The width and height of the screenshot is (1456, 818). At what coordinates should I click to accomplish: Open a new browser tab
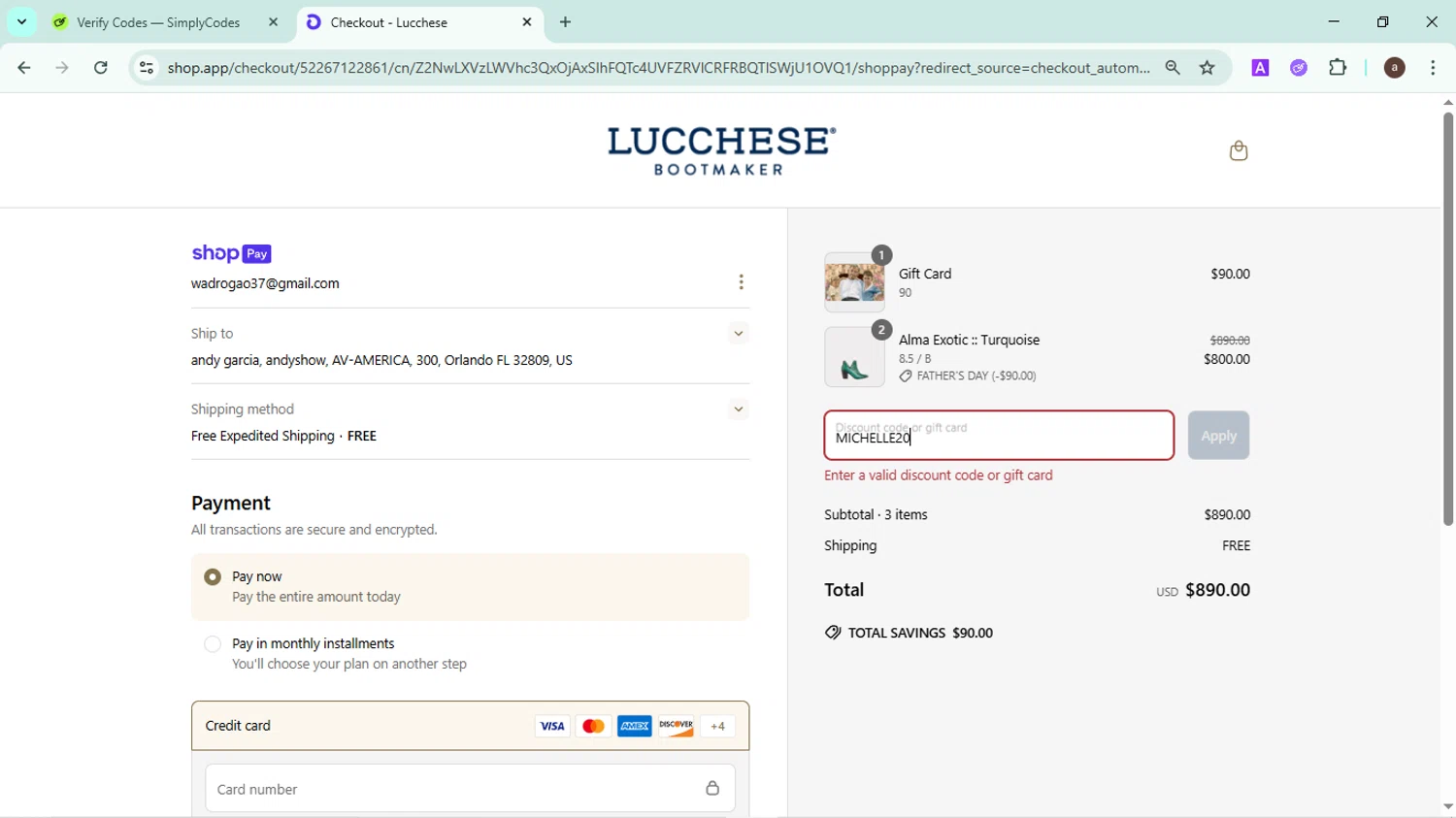[x=566, y=22]
